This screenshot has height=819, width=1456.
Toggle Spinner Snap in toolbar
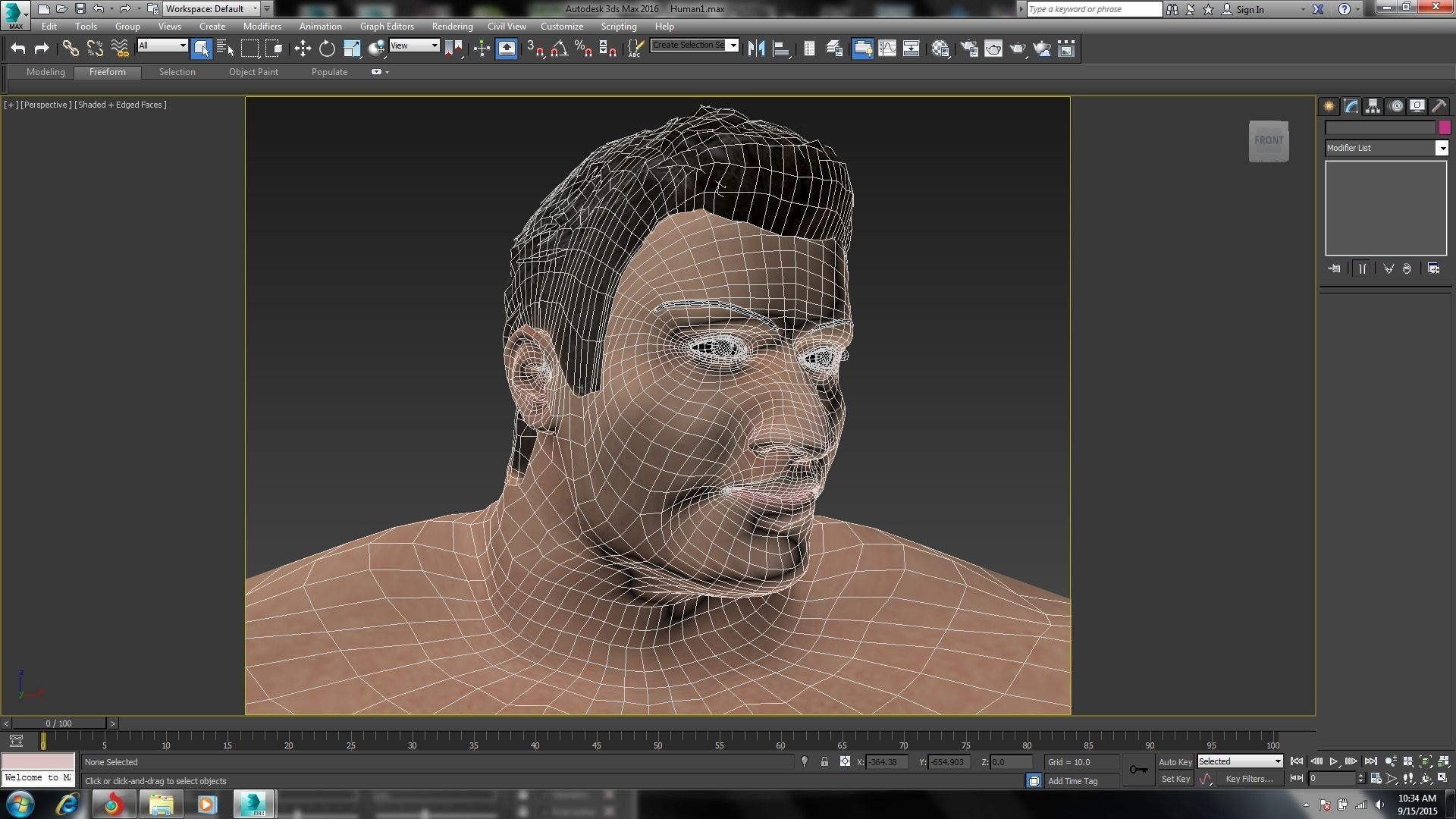click(608, 49)
